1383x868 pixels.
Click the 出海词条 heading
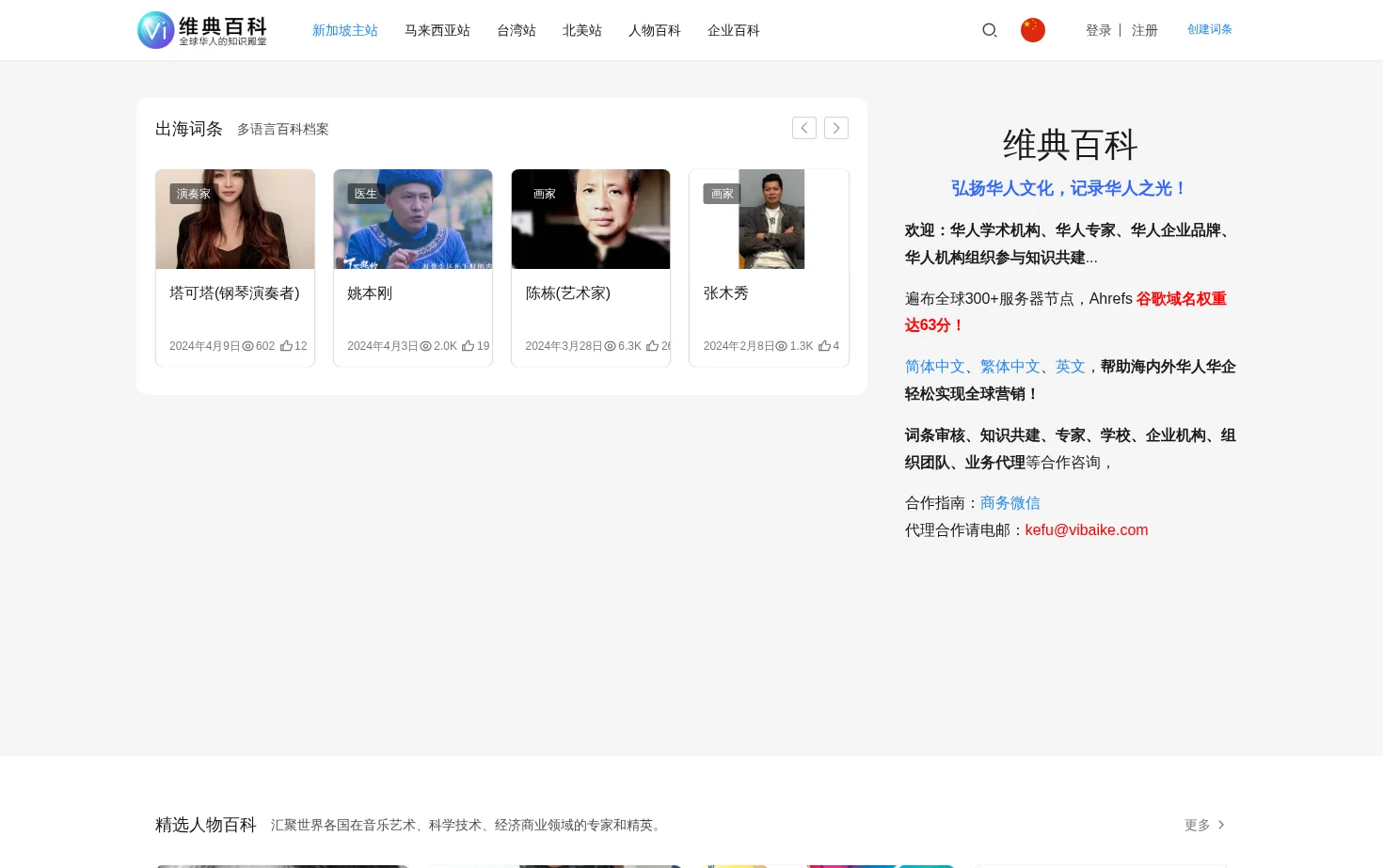pos(189,129)
